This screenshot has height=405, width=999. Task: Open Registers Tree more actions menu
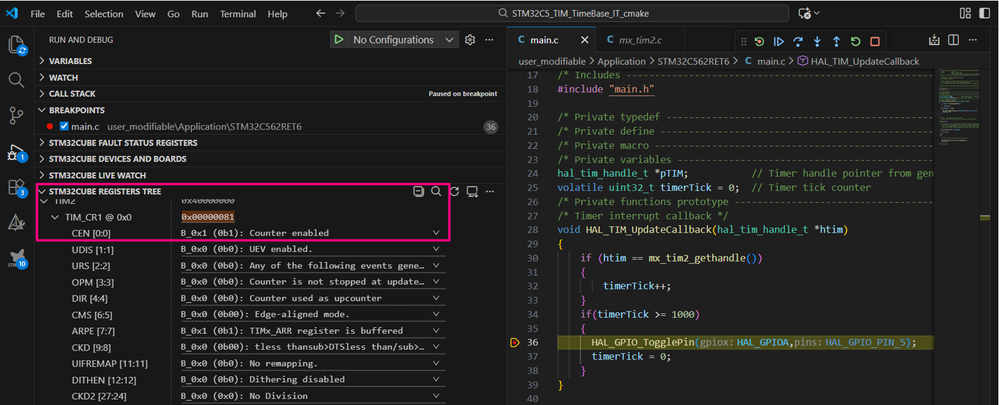pos(490,191)
